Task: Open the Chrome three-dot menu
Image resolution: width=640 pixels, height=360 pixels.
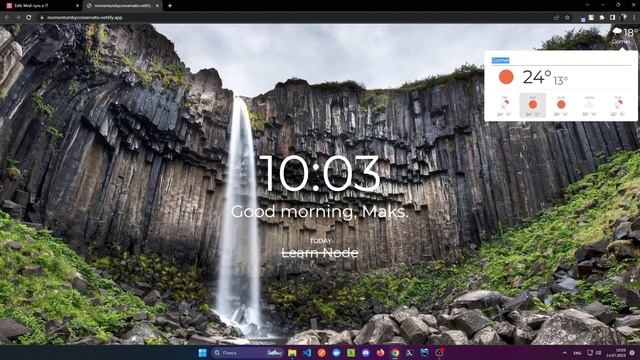Action: point(634,18)
